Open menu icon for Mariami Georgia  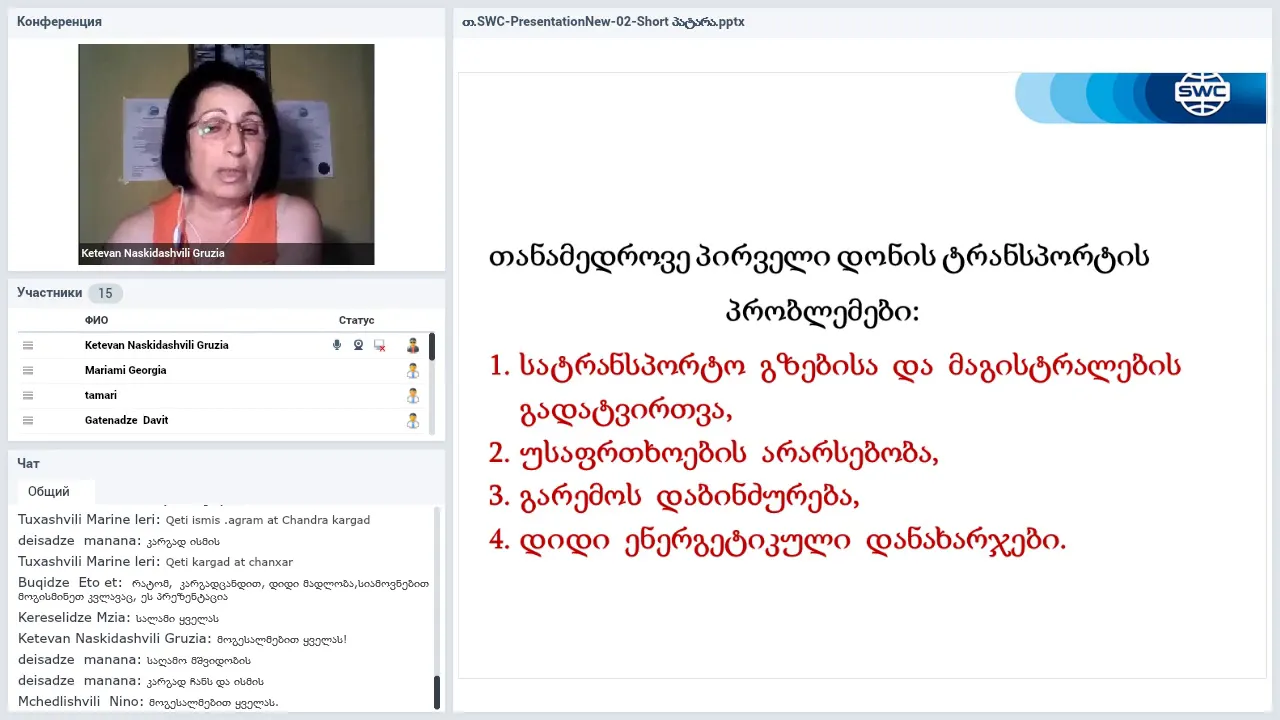28,370
